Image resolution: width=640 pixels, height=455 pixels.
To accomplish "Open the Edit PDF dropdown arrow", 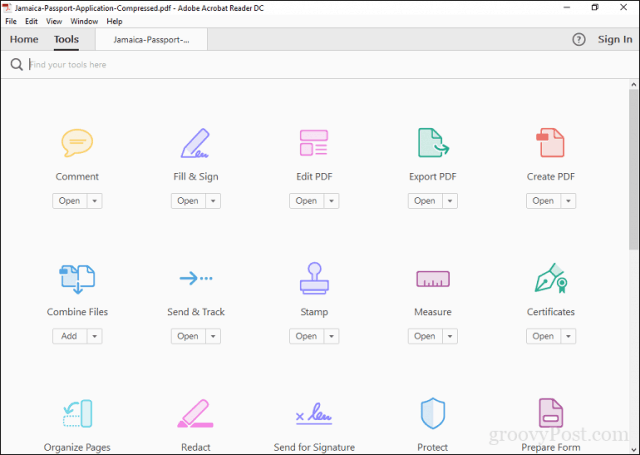I will click(x=331, y=201).
